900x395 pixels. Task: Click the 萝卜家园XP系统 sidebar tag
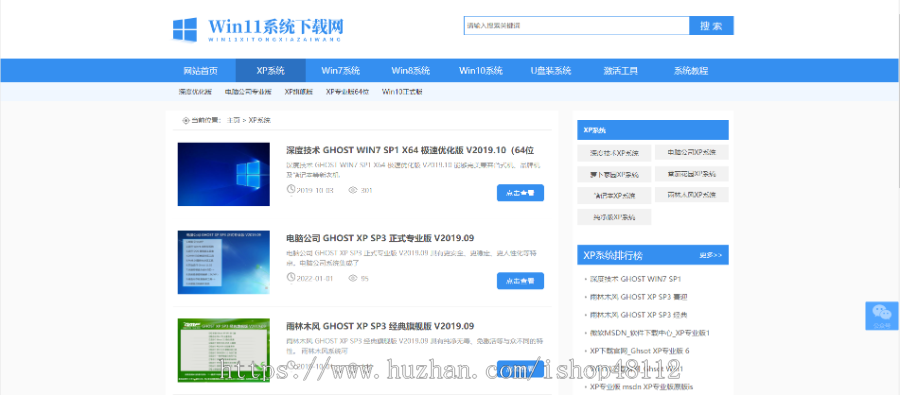tap(614, 174)
